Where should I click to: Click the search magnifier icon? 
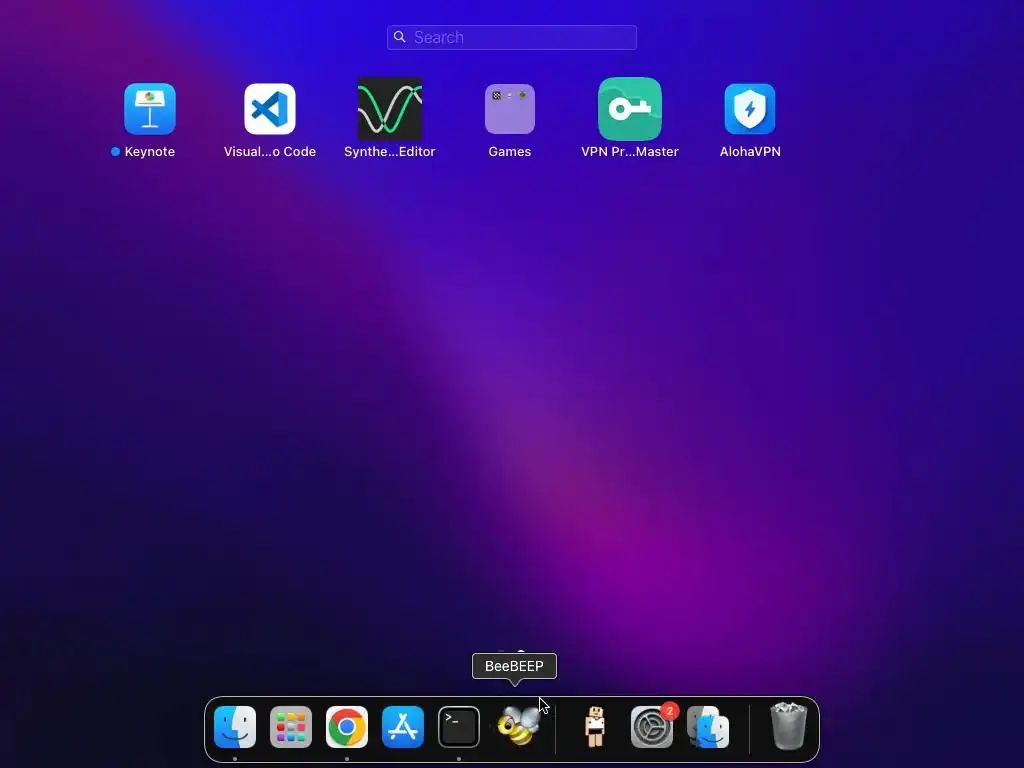click(400, 37)
